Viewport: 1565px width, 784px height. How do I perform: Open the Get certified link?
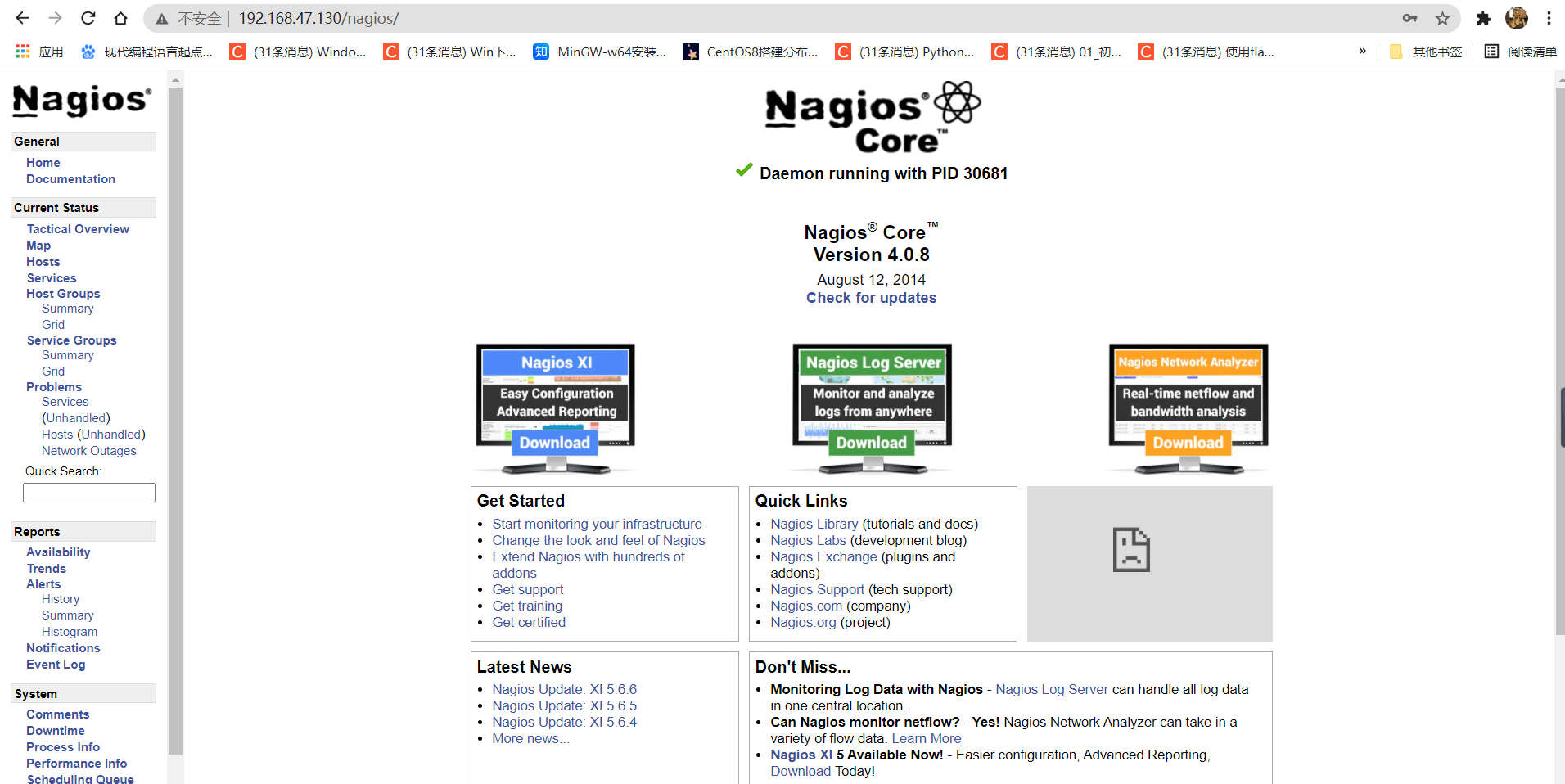point(529,622)
